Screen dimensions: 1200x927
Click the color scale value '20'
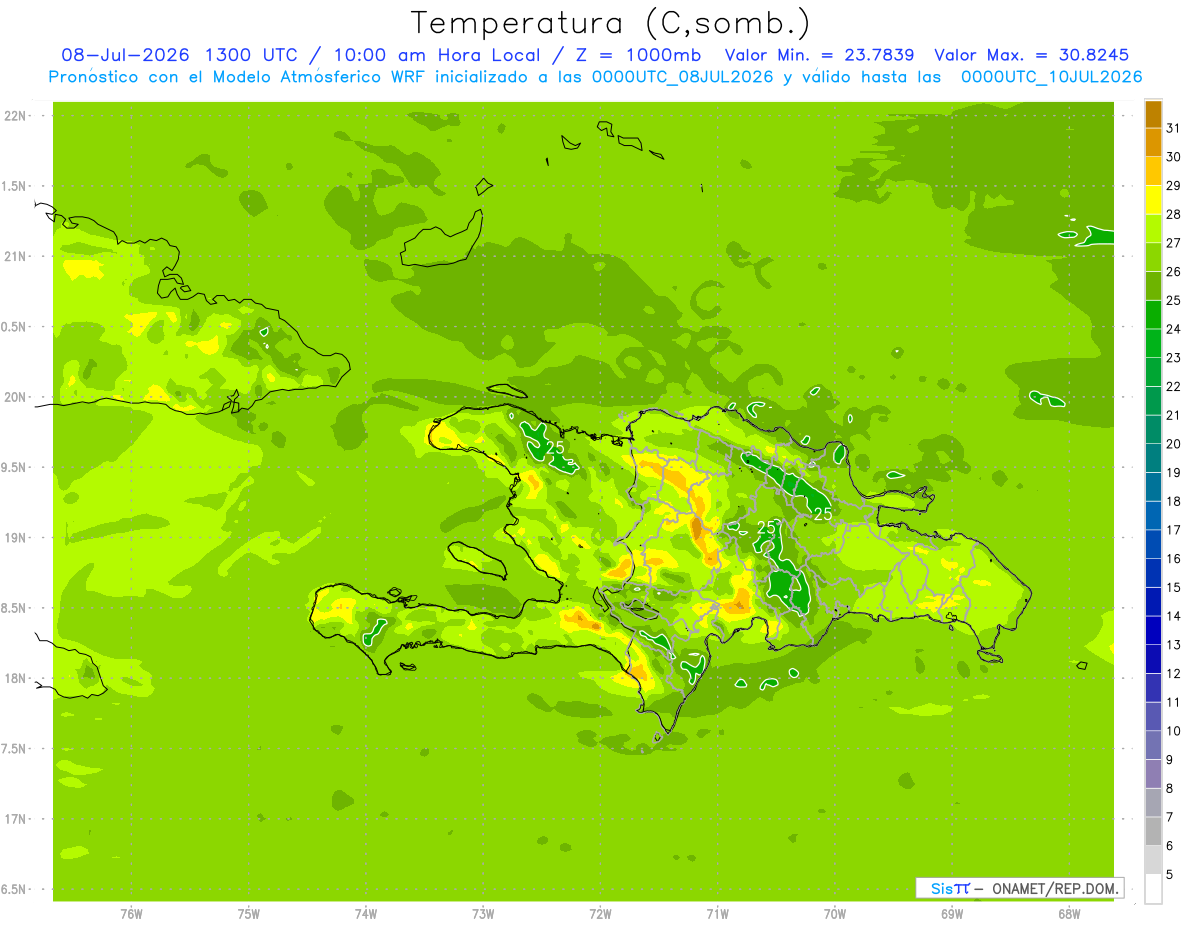1173,444
